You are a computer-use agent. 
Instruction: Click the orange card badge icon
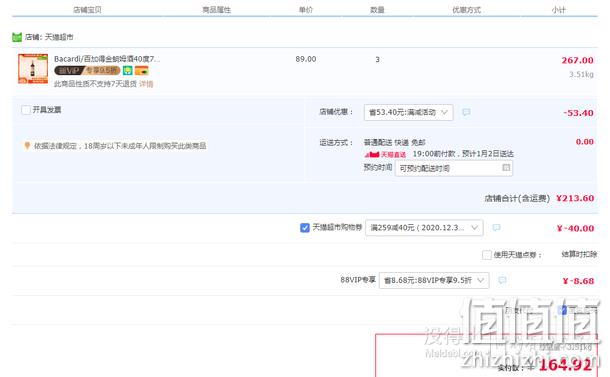(142, 71)
